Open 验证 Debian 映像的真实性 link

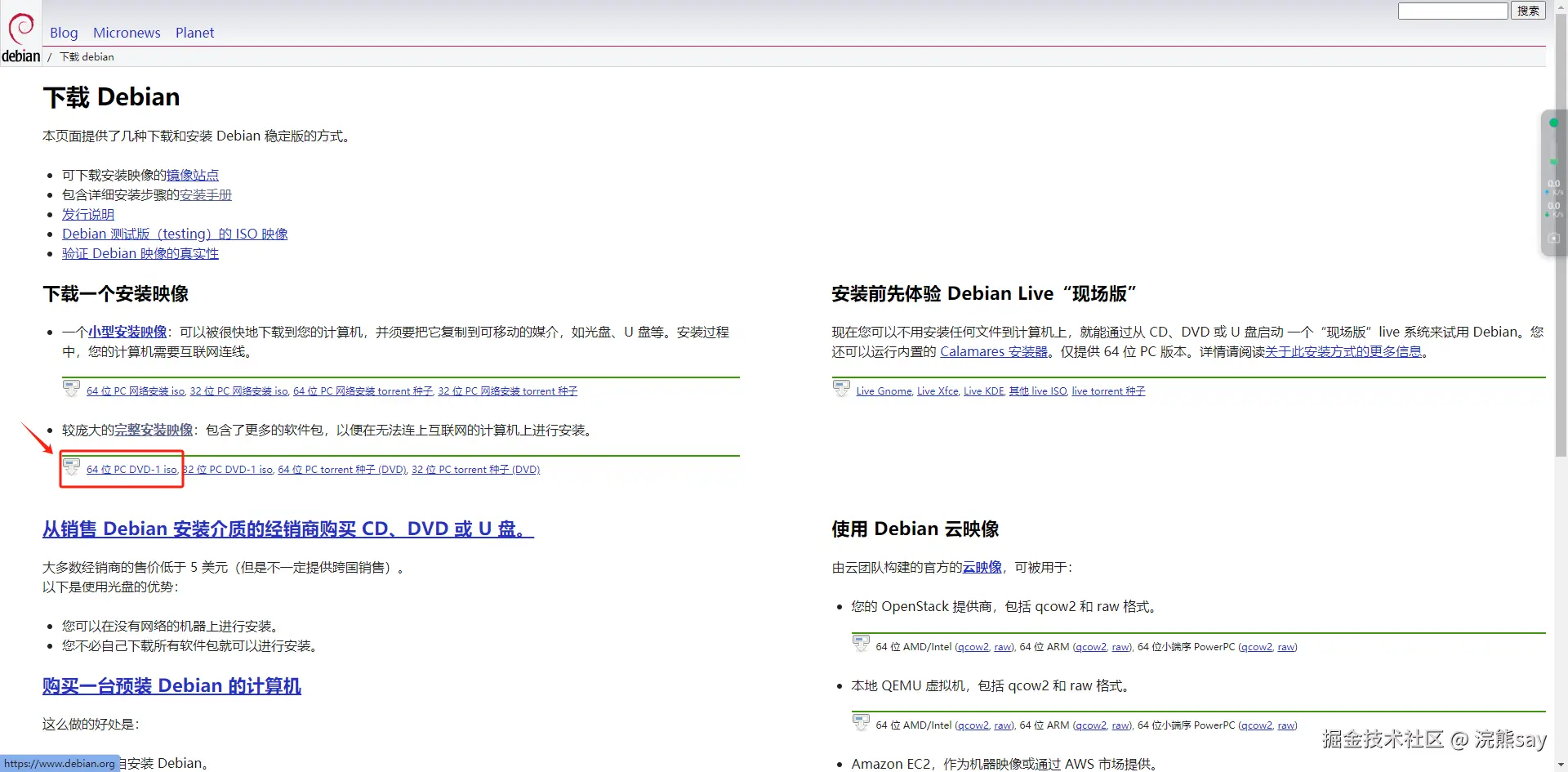[140, 253]
